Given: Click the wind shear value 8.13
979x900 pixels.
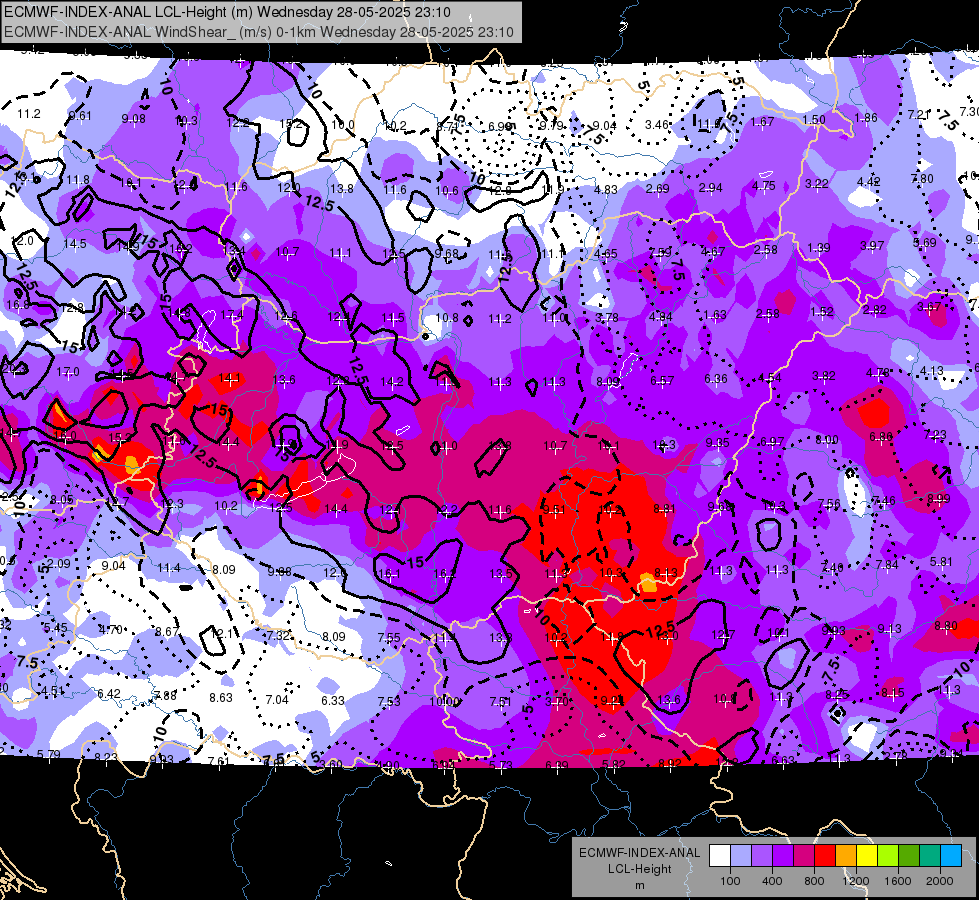Looking at the screenshot, I should click(666, 573).
